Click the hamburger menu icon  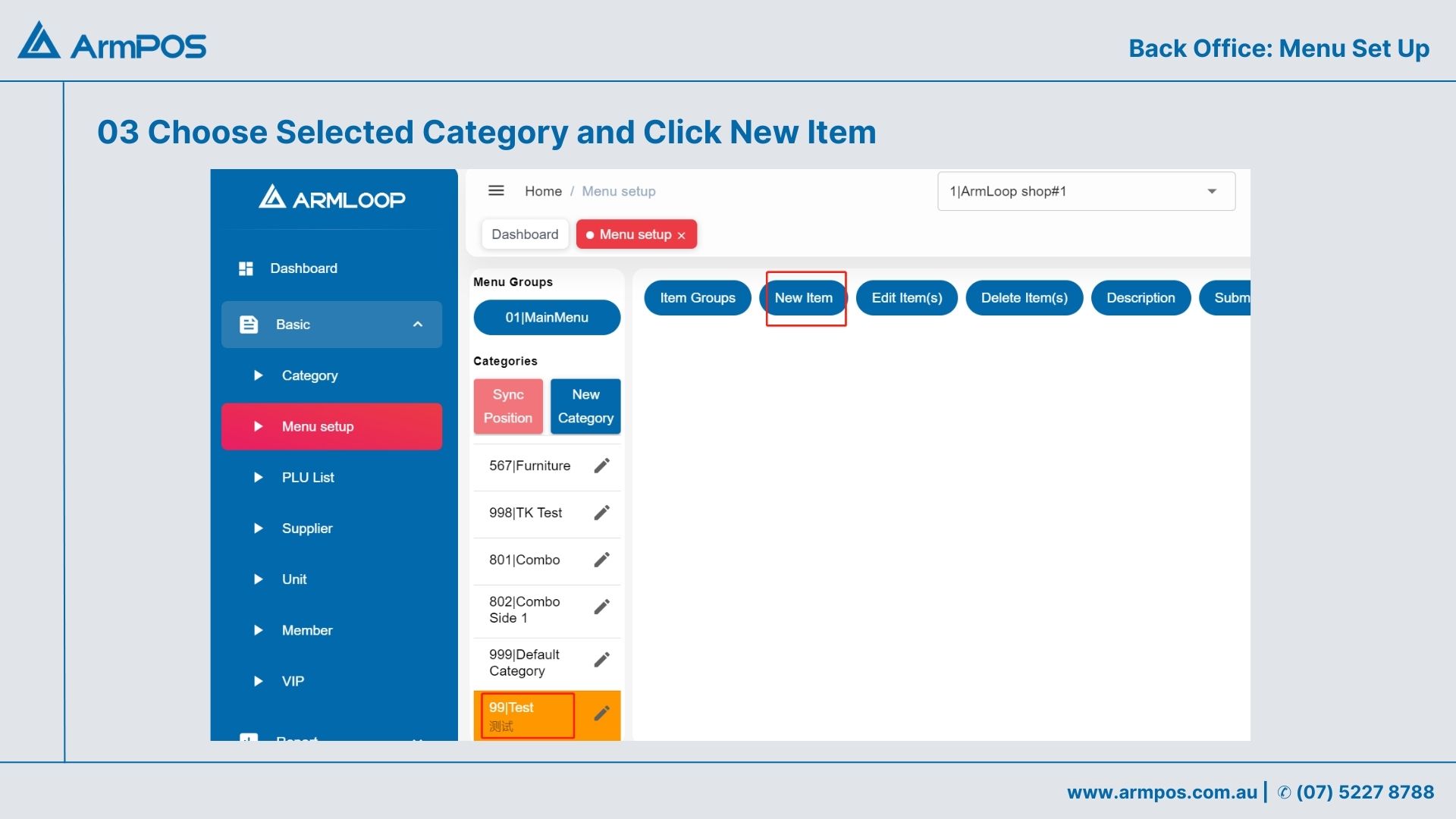click(496, 191)
